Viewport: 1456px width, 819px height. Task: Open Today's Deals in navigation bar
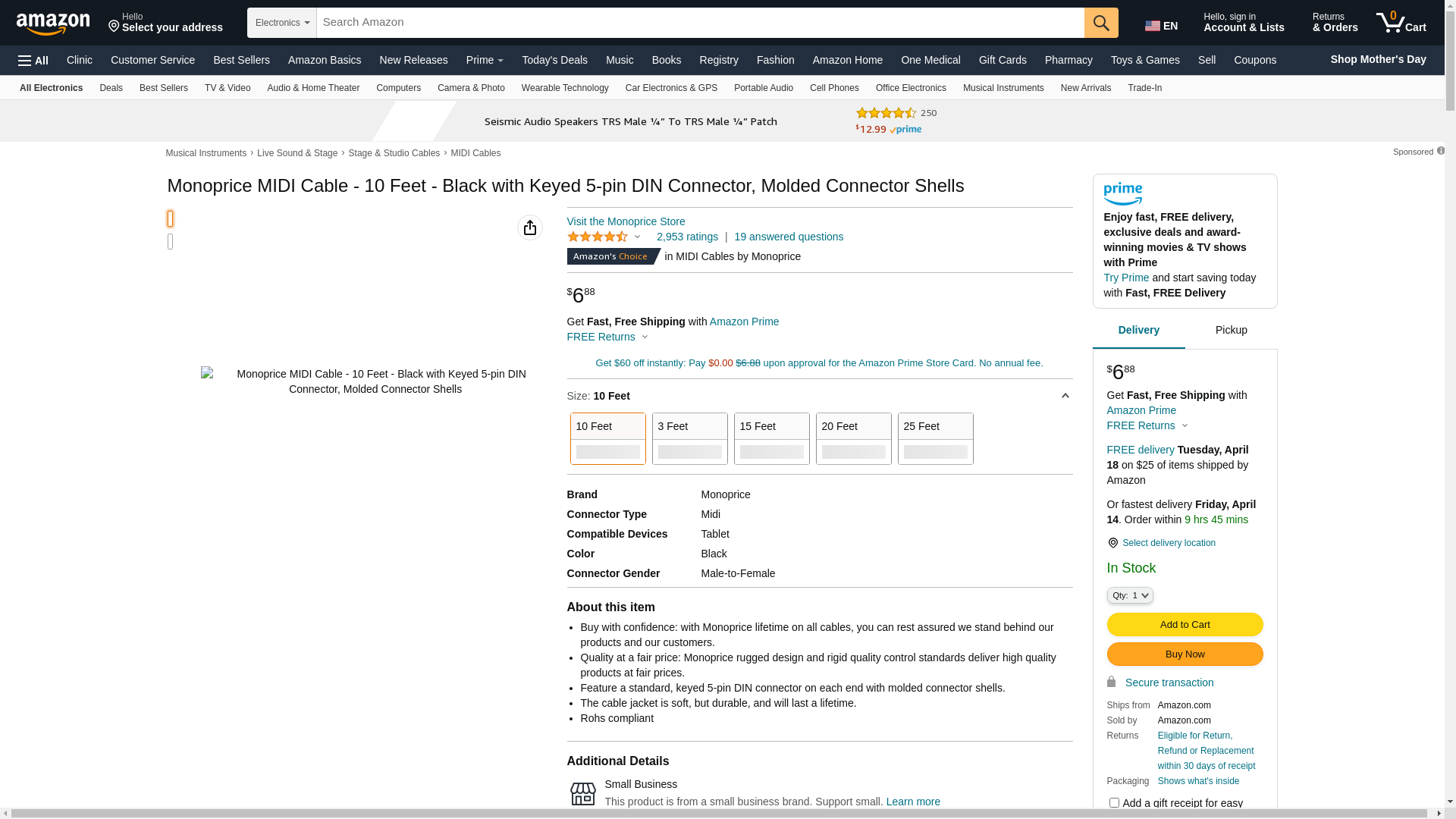coord(554,60)
